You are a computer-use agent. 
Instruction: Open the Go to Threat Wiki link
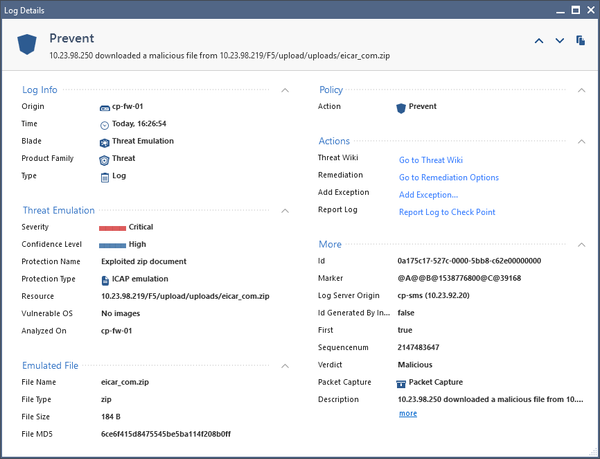430,160
